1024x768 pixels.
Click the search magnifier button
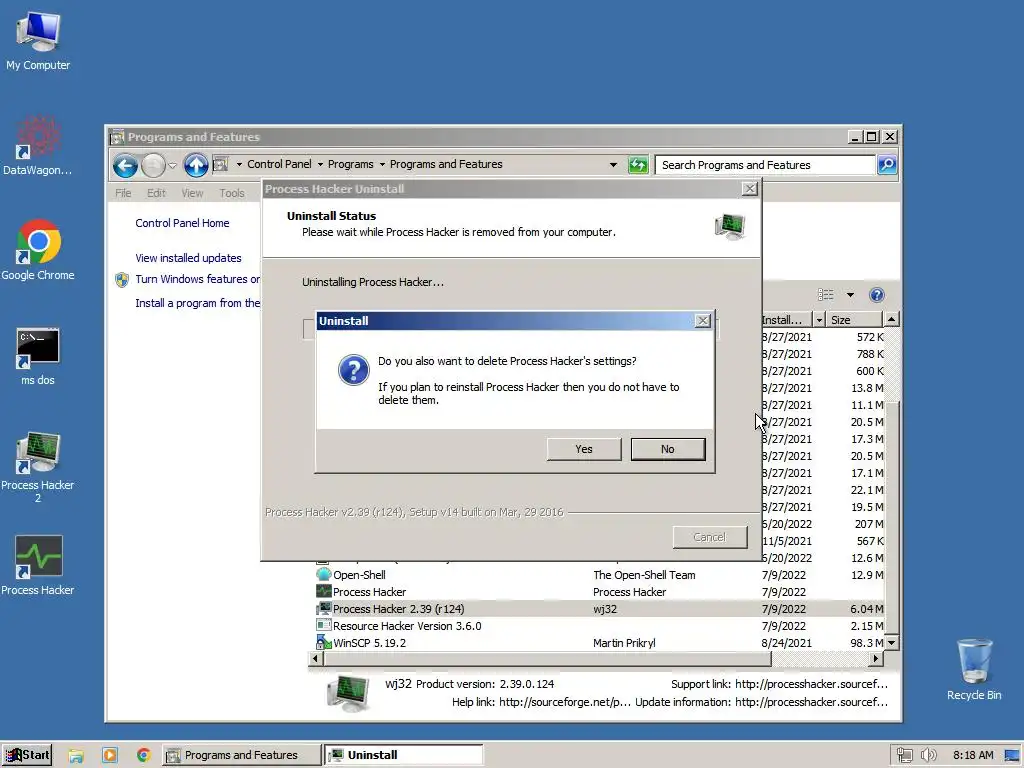click(887, 165)
